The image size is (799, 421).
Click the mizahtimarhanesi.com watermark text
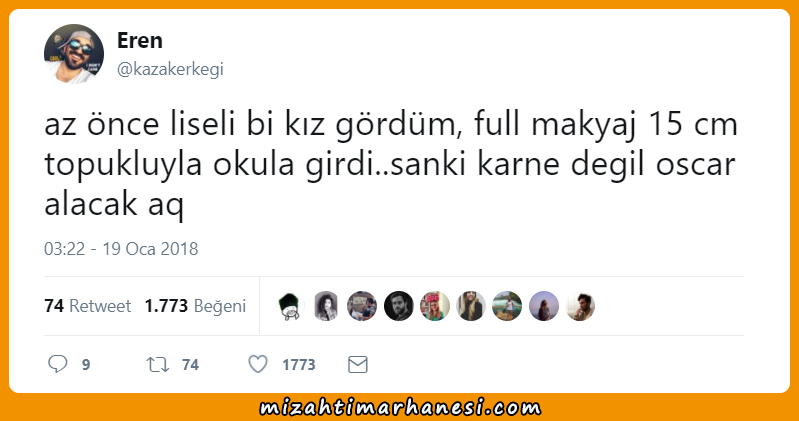click(x=400, y=408)
